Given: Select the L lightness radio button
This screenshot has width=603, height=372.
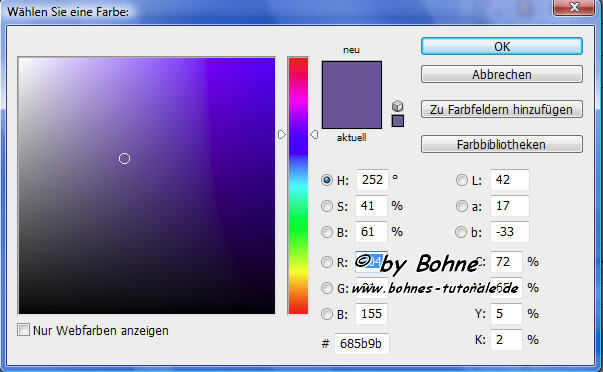Looking at the screenshot, I should 461,180.
